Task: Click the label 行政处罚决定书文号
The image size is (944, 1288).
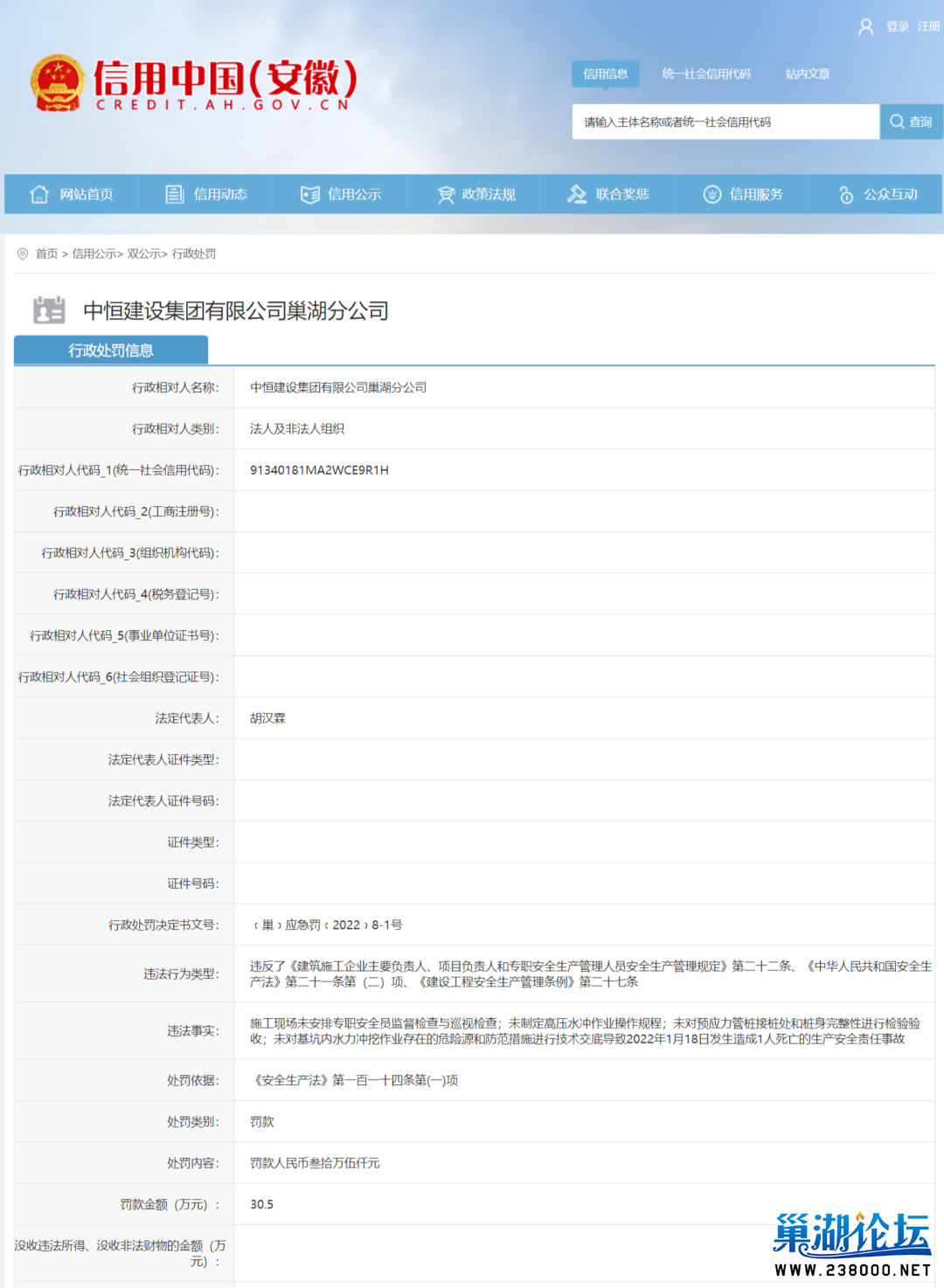Action: pyautogui.click(x=164, y=924)
